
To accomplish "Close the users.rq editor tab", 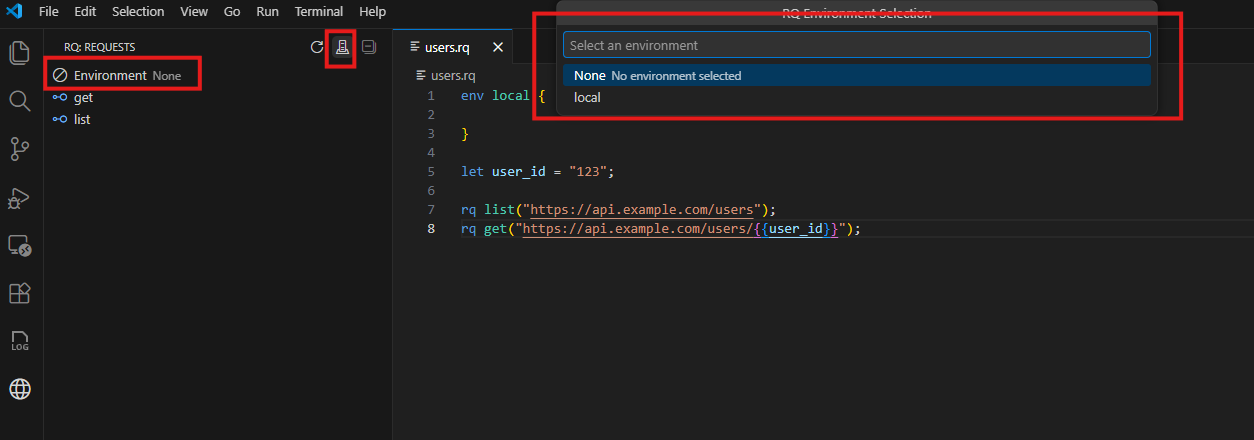I will tap(498, 47).
